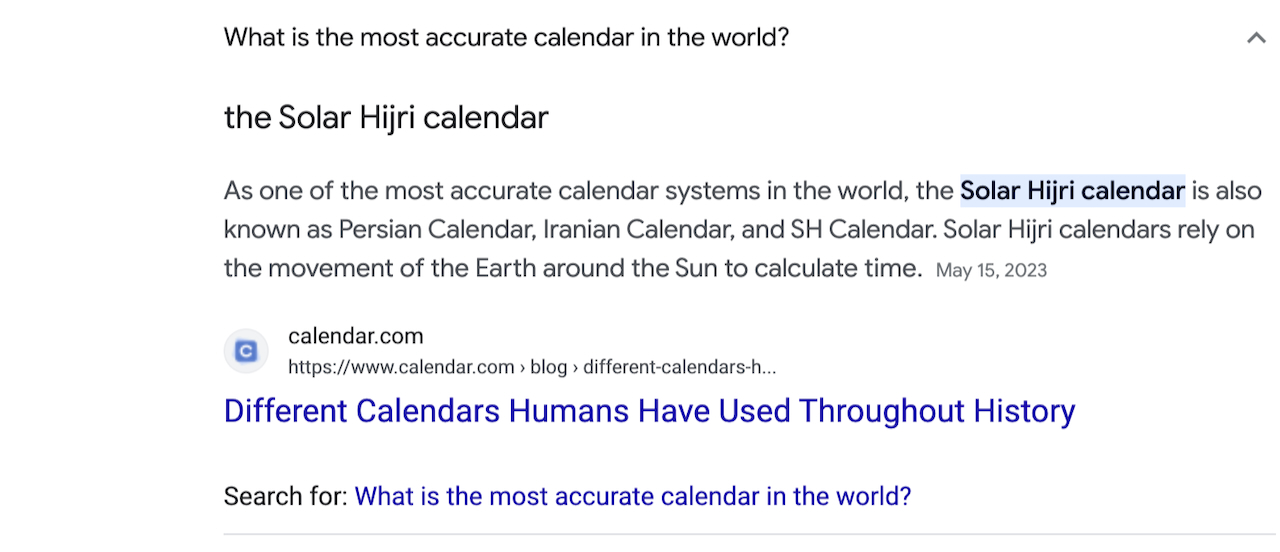Click the highlighted "Solar Hijri calendar" text
Image resolution: width=1280 pixels, height=552 pixels.
1072,190
